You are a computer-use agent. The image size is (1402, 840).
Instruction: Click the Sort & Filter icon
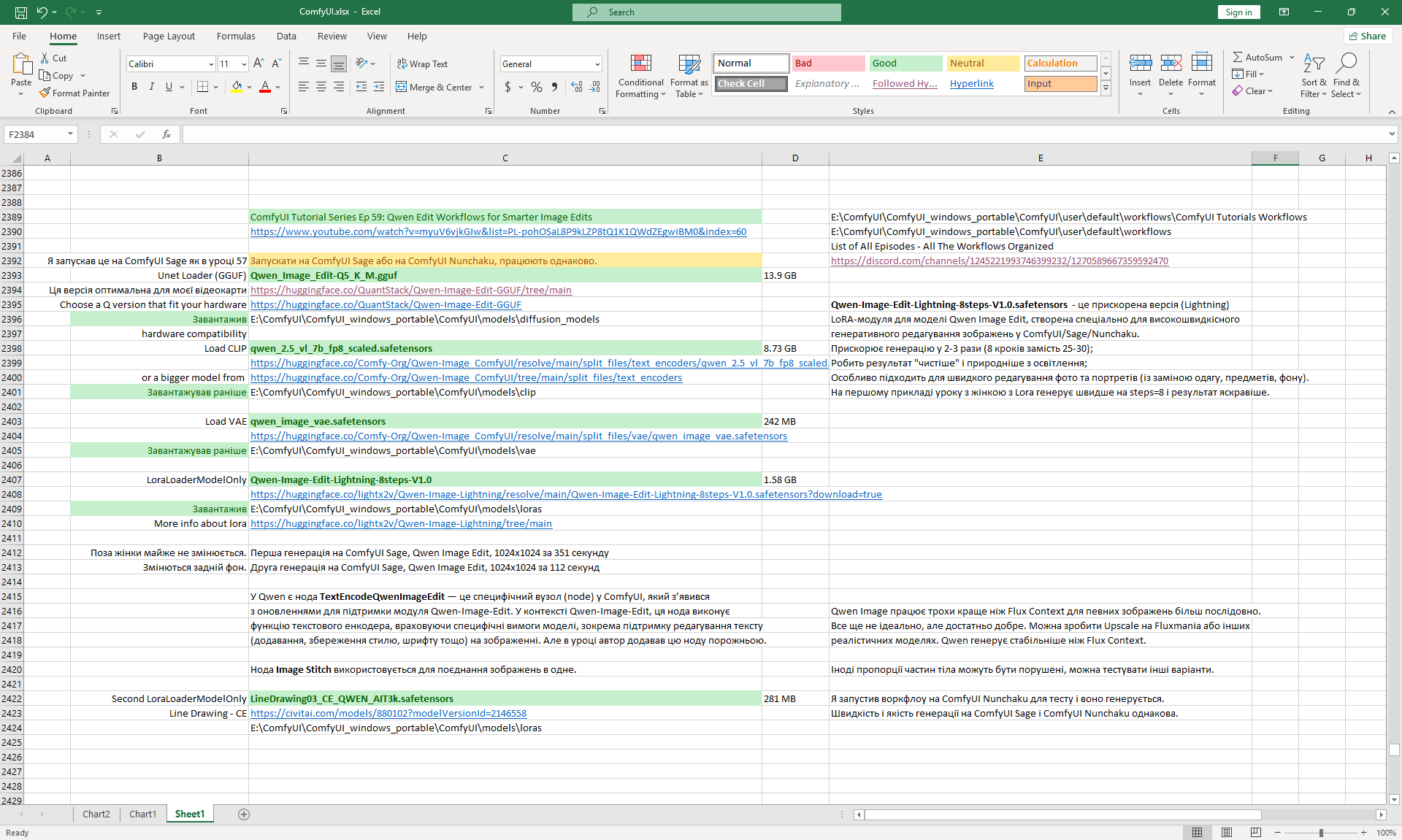1314,64
